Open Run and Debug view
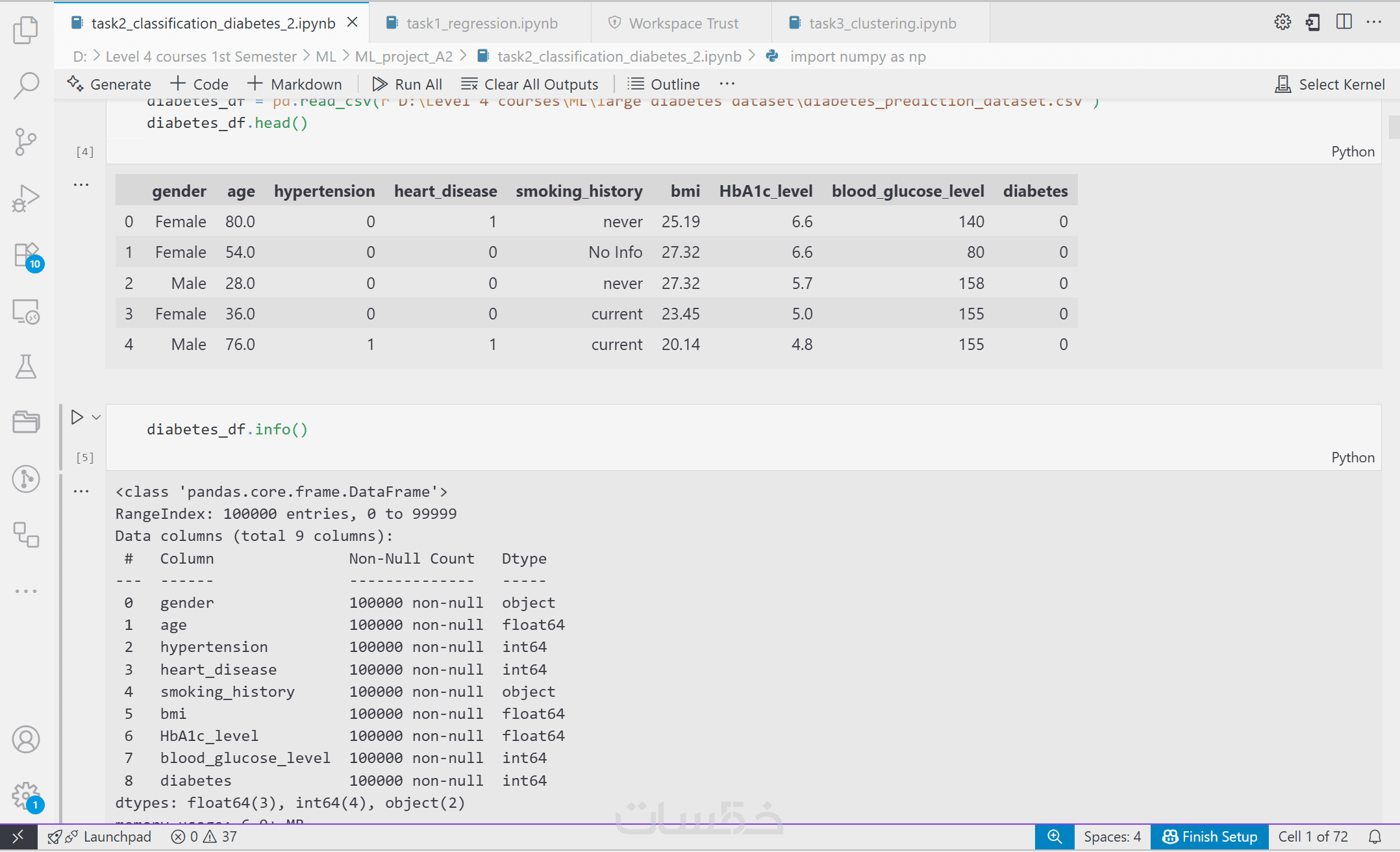1400x852 pixels. coord(26,199)
